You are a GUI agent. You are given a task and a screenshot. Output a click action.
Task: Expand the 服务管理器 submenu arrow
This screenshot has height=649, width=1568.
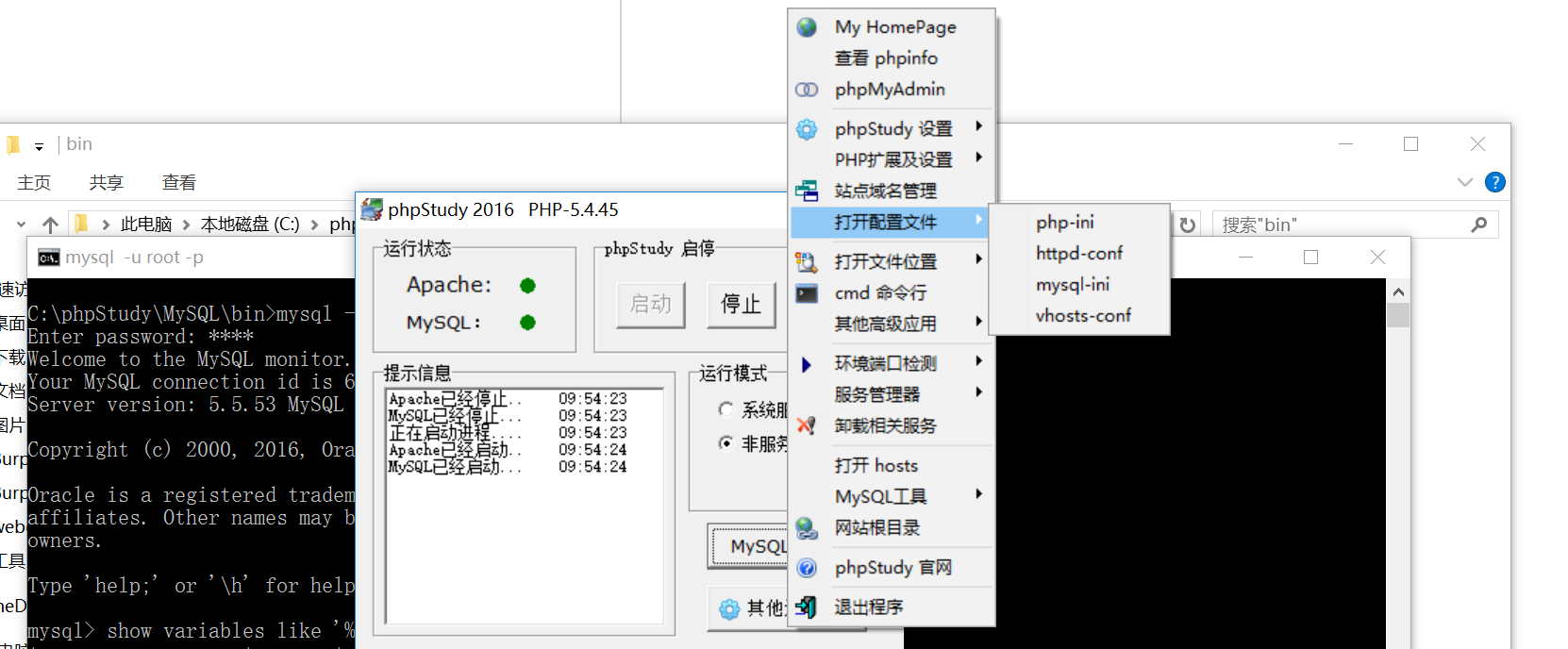point(979,391)
